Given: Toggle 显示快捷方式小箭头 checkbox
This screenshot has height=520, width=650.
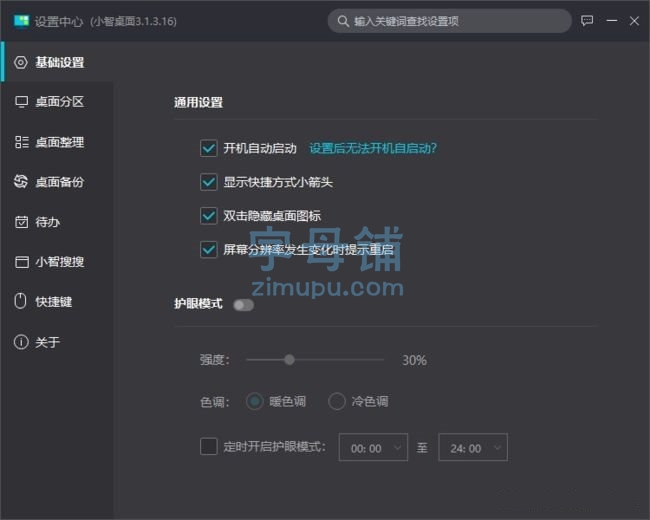Looking at the screenshot, I should pyautogui.click(x=209, y=182).
